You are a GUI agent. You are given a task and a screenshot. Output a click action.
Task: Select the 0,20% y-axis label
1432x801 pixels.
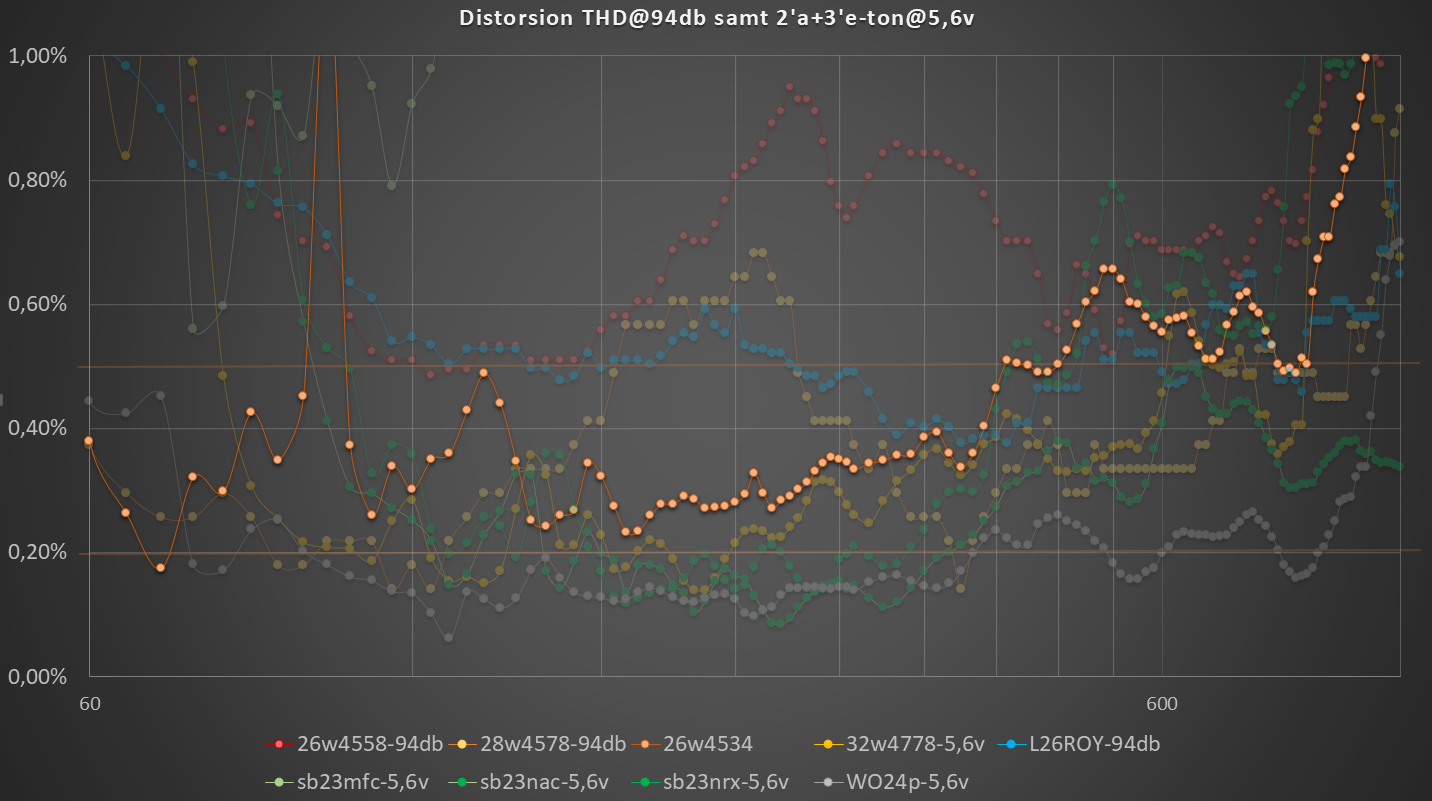coord(37,552)
